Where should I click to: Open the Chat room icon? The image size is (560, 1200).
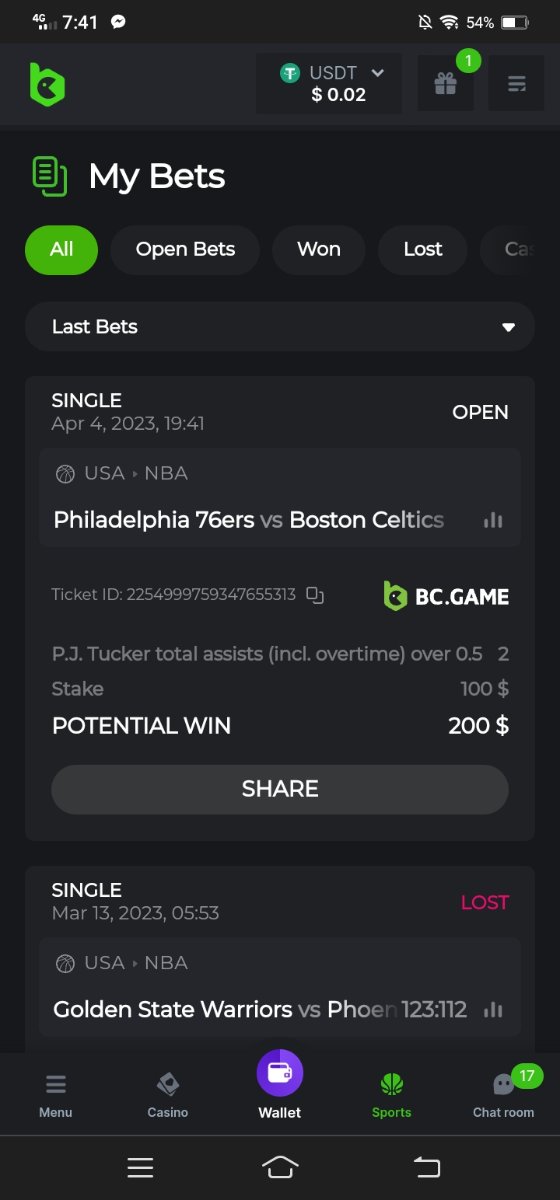[504, 1093]
